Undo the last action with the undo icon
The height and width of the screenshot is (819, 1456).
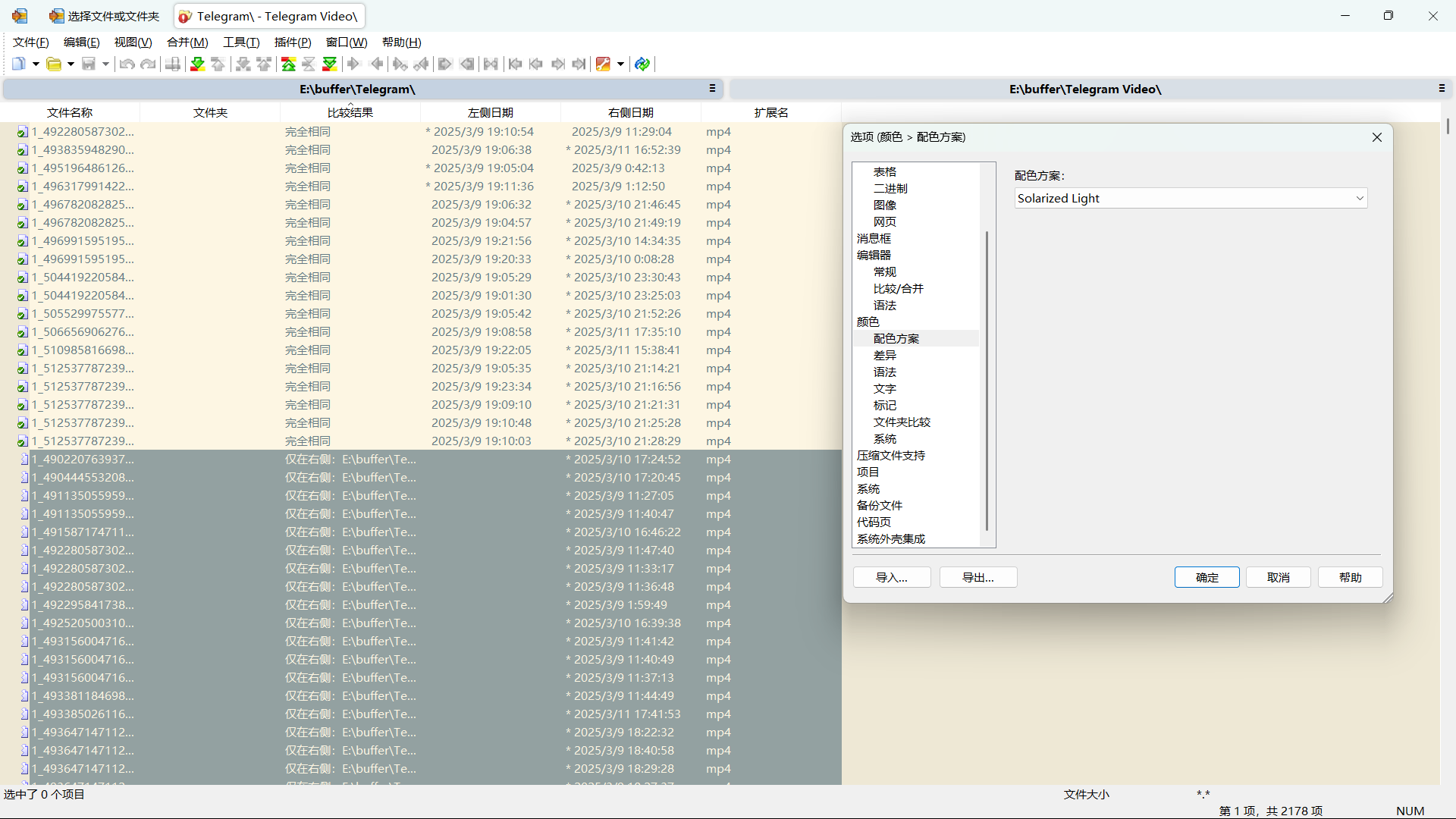coord(127,64)
